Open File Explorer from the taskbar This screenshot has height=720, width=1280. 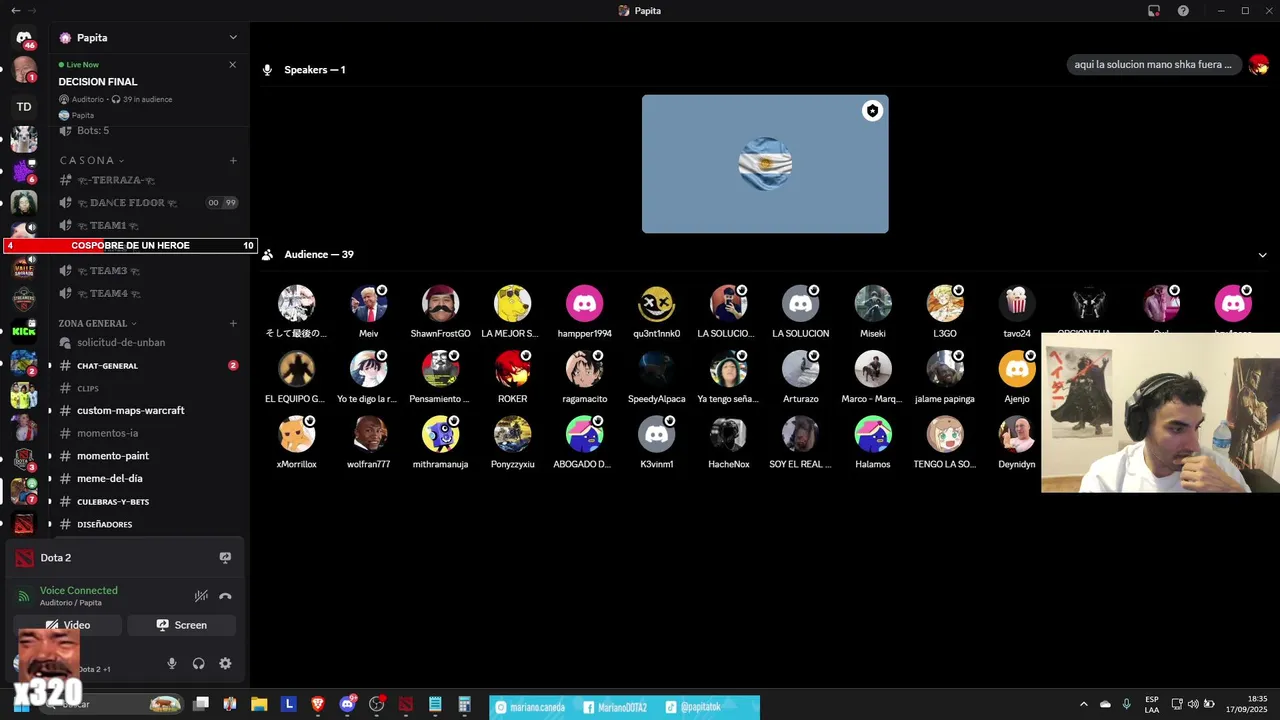click(x=259, y=704)
